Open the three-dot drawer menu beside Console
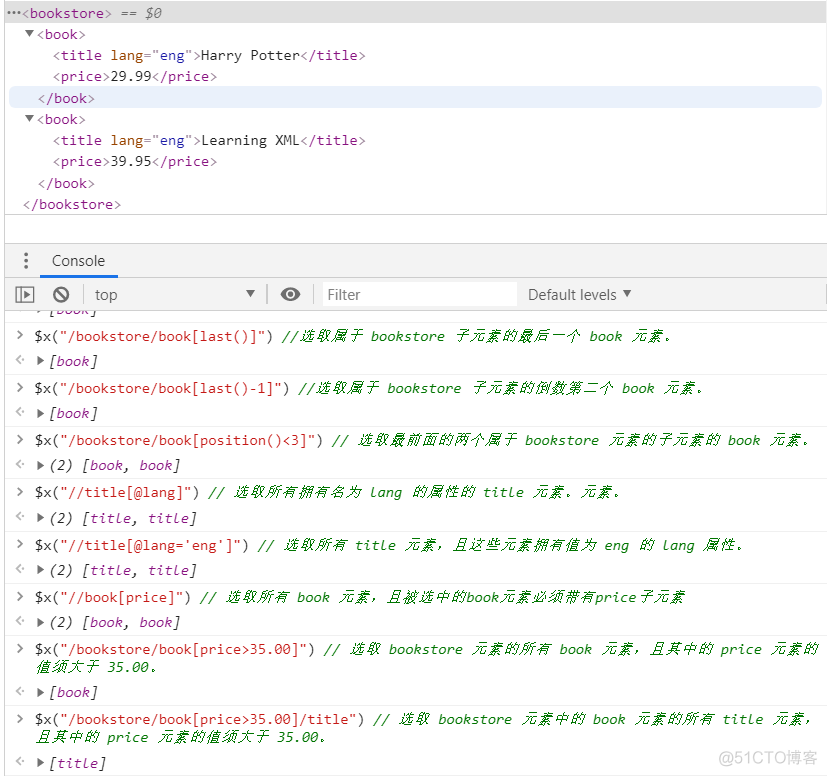The height and width of the screenshot is (776, 827). (26, 261)
